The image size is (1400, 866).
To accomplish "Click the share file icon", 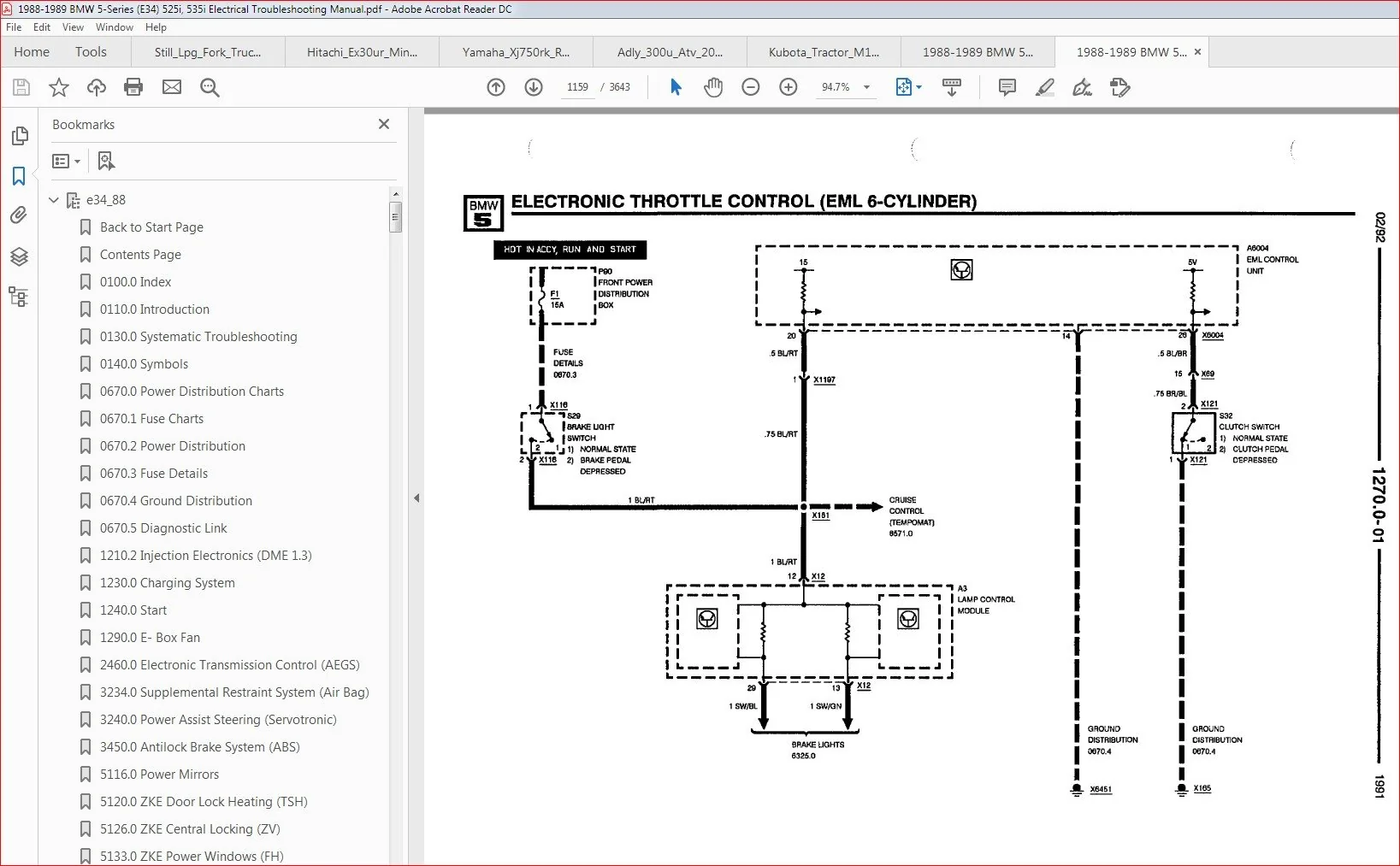I will click(x=1120, y=87).
